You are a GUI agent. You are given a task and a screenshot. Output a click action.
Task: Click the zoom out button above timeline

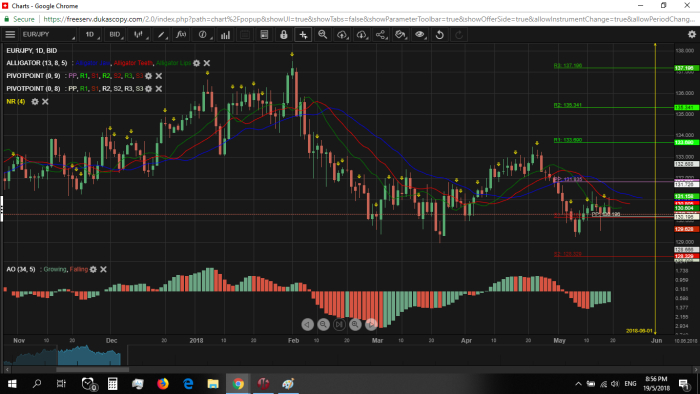pos(323,324)
